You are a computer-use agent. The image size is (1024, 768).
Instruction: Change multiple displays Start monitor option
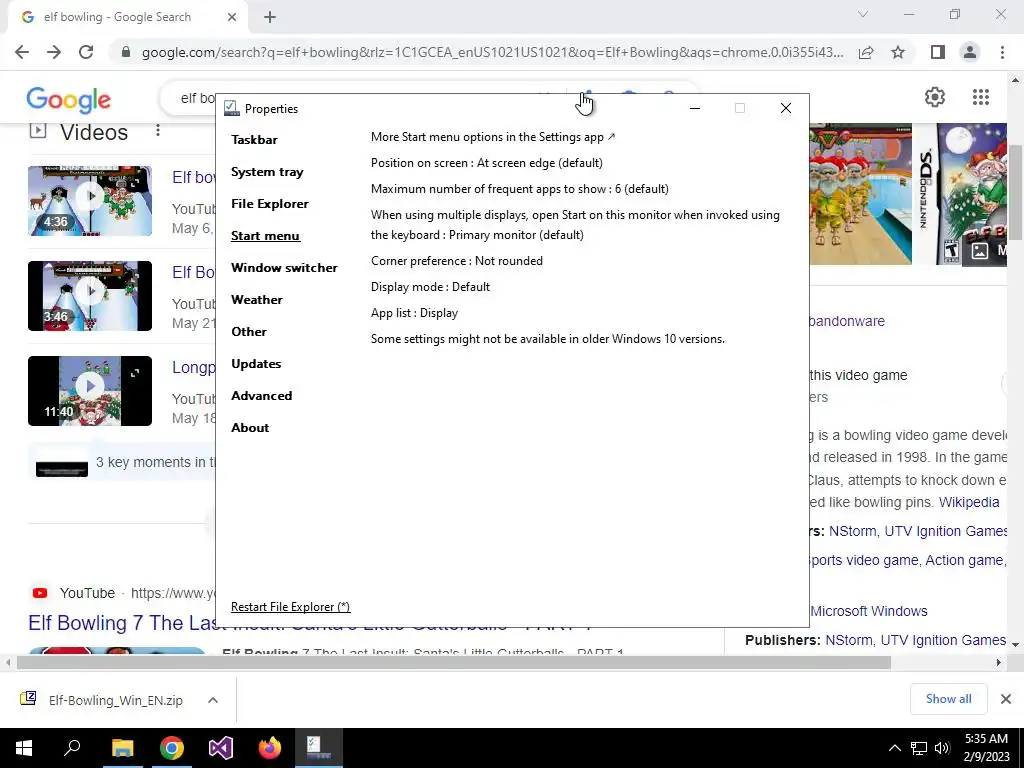[575, 225]
